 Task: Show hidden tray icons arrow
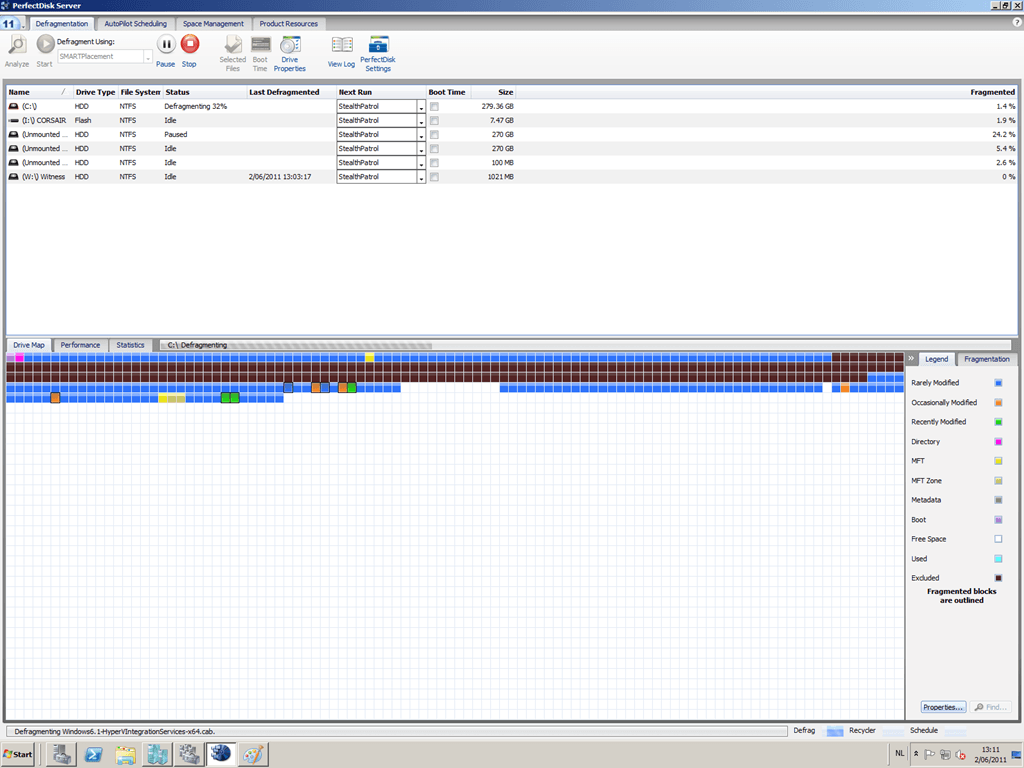(916, 754)
